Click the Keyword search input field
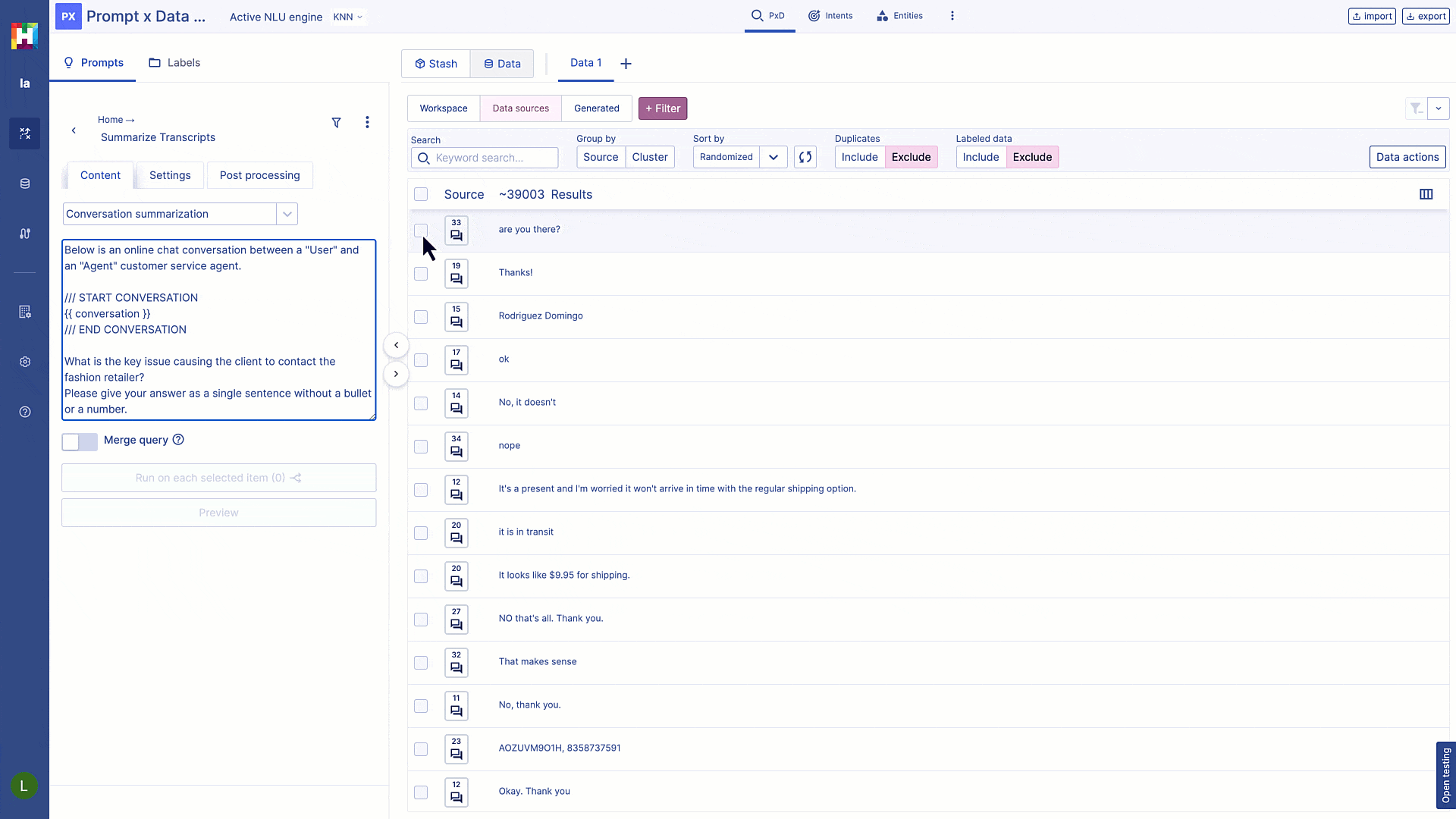The height and width of the screenshot is (819, 1456). (493, 158)
